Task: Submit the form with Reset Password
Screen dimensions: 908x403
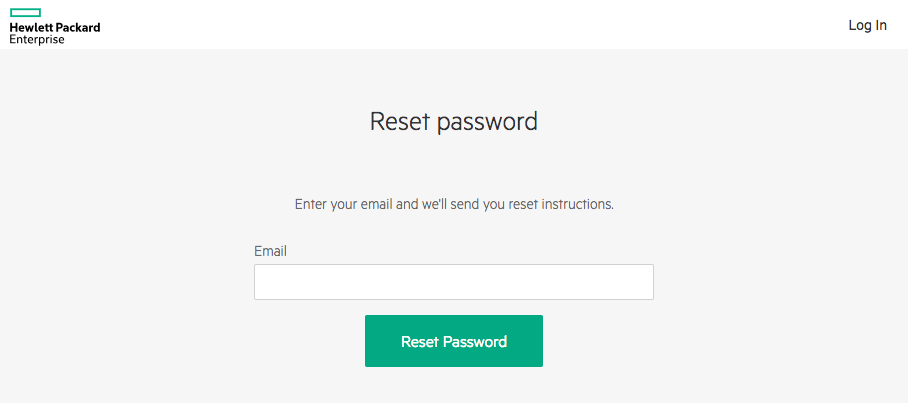Action: (x=453, y=341)
